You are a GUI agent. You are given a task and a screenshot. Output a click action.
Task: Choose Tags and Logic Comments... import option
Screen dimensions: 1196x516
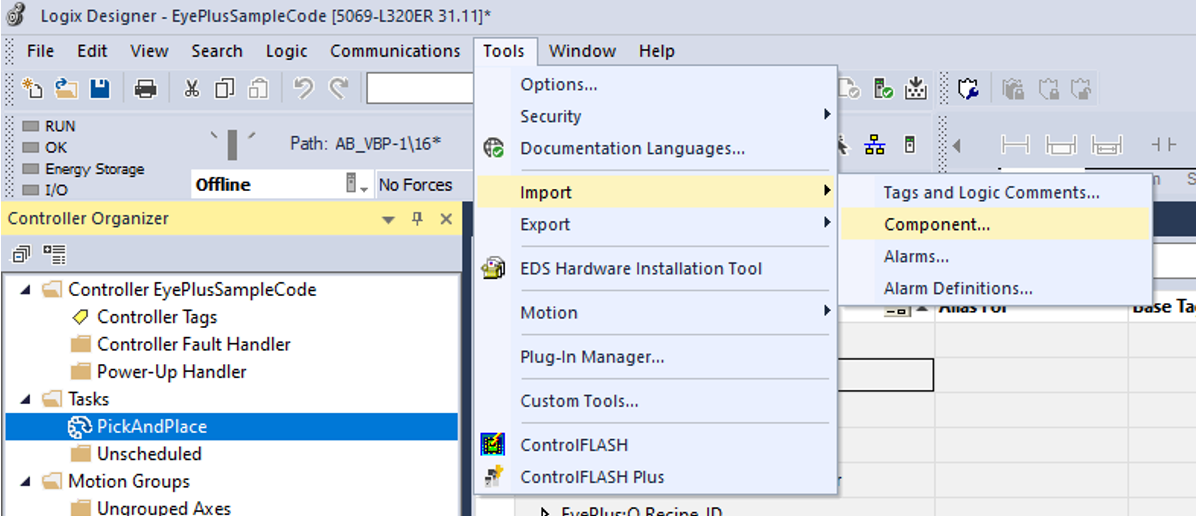point(991,193)
